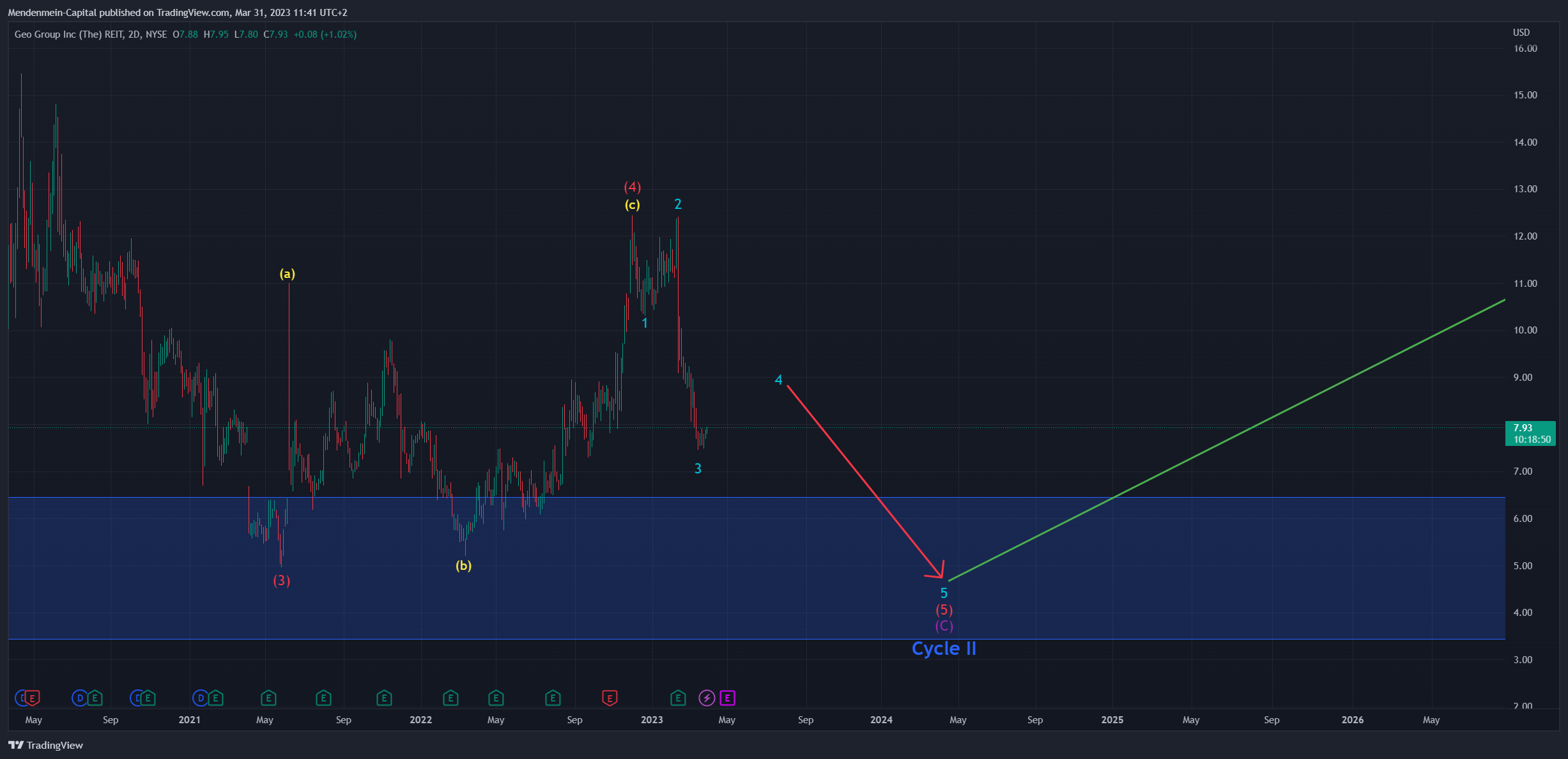Screen dimensions: 1568x759
Task: Click the yellow '(b)' wave label
Action: pos(463,565)
